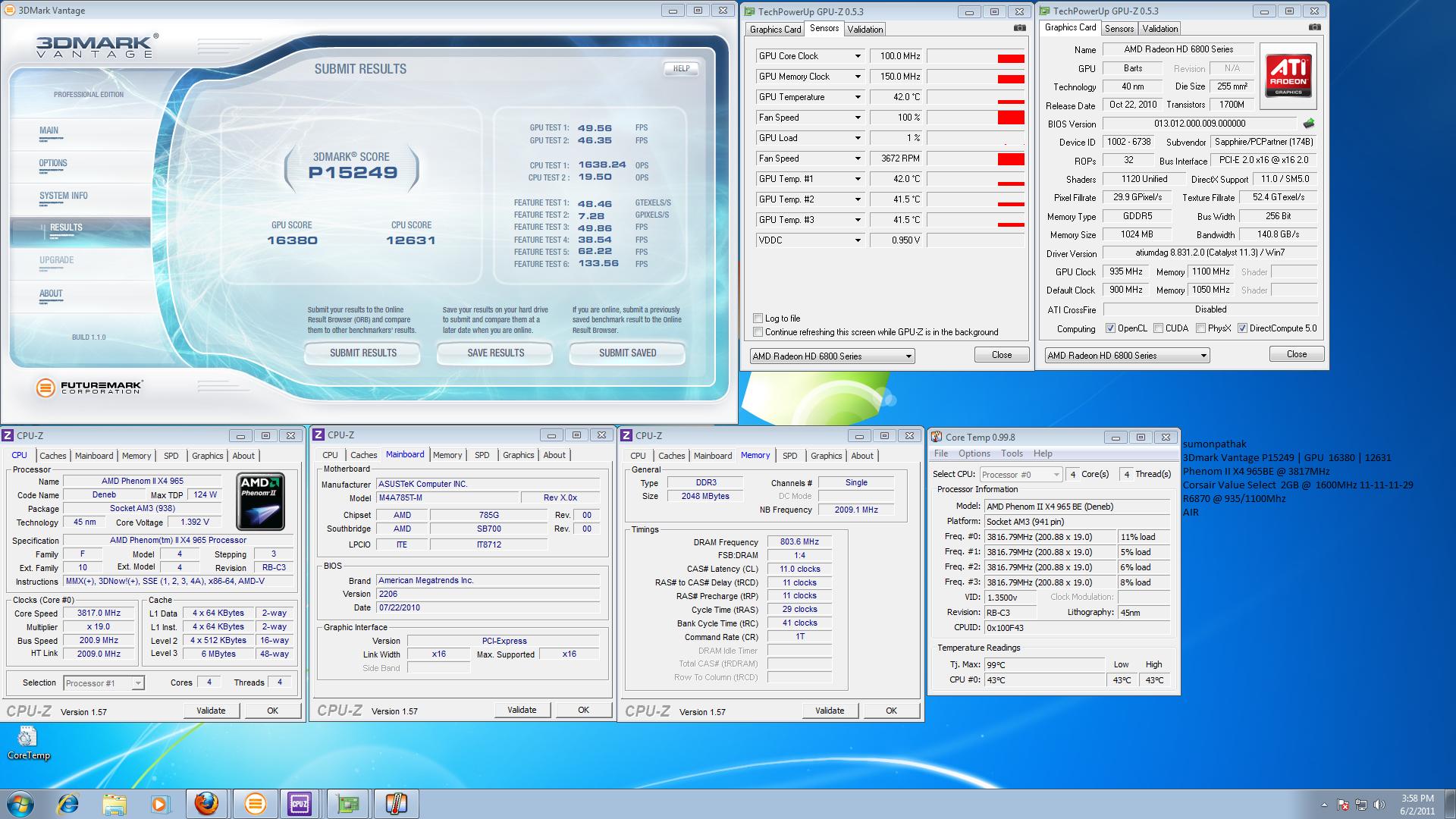Click the Save Results button
This screenshot has width=1456, height=819.
[496, 353]
